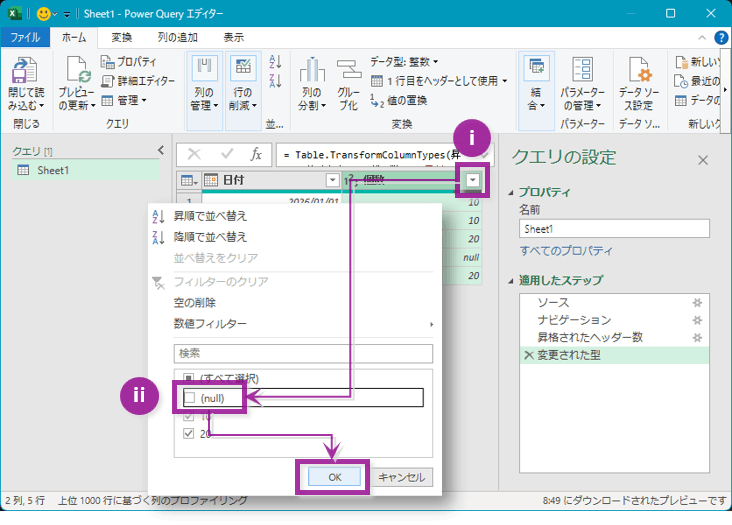Open the すべてのプロパティ link
This screenshot has height=525, width=732.
click(x=565, y=251)
